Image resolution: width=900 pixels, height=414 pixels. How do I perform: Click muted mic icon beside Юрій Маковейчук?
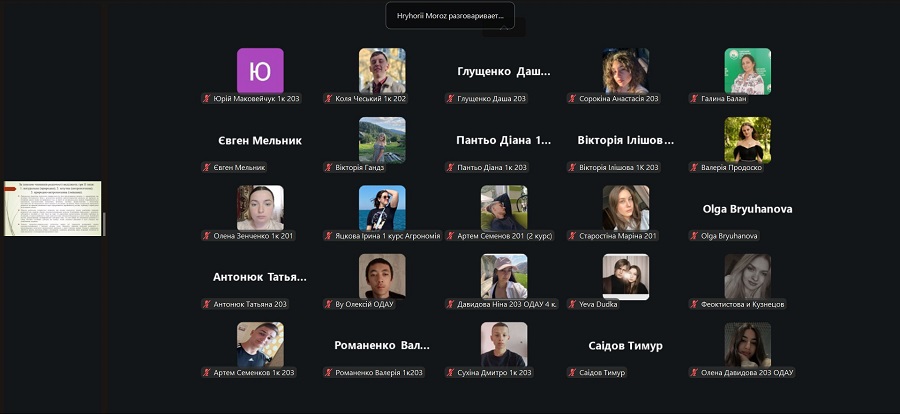tap(207, 99)
